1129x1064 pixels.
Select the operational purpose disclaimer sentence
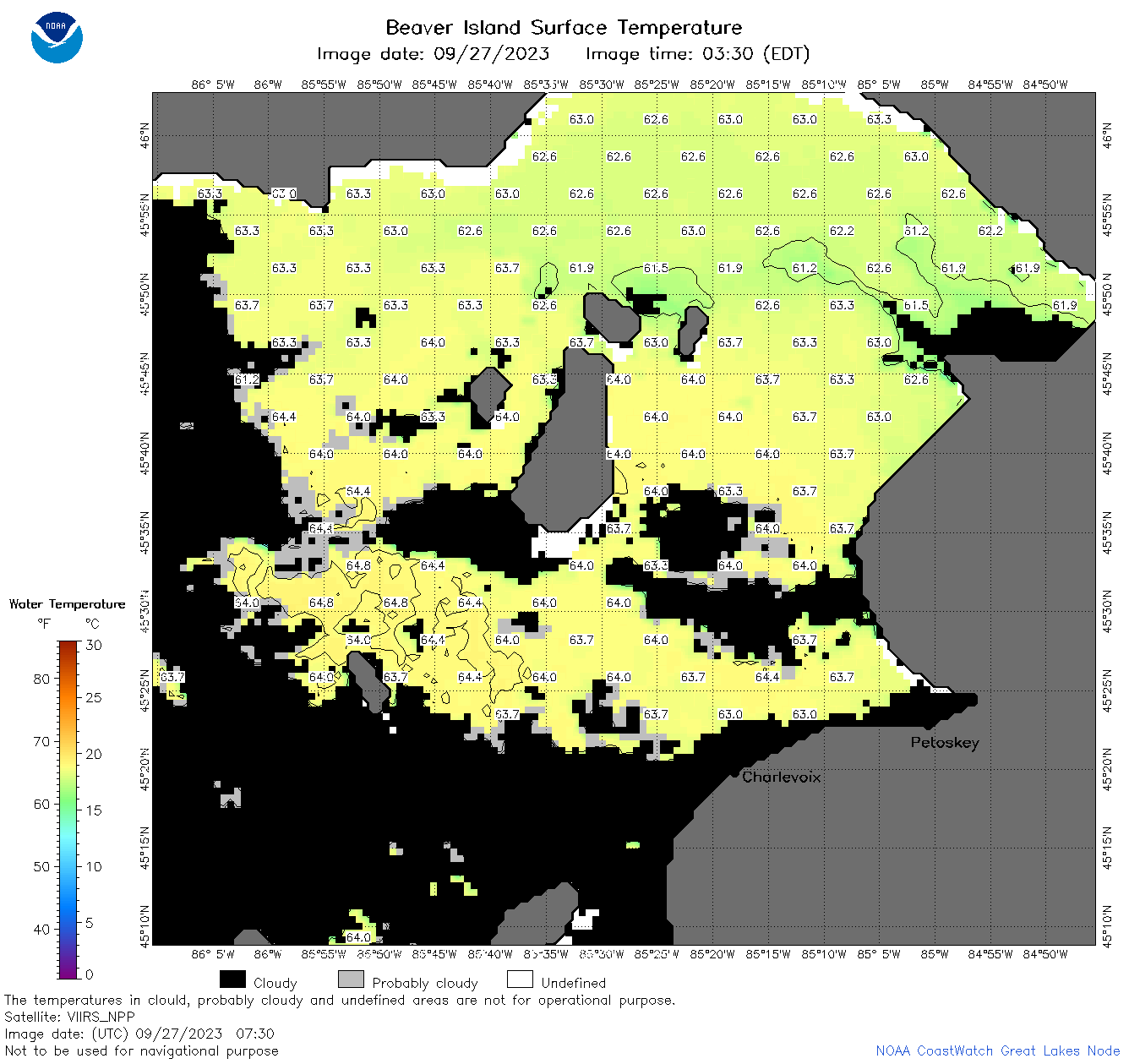[340, 1000]
